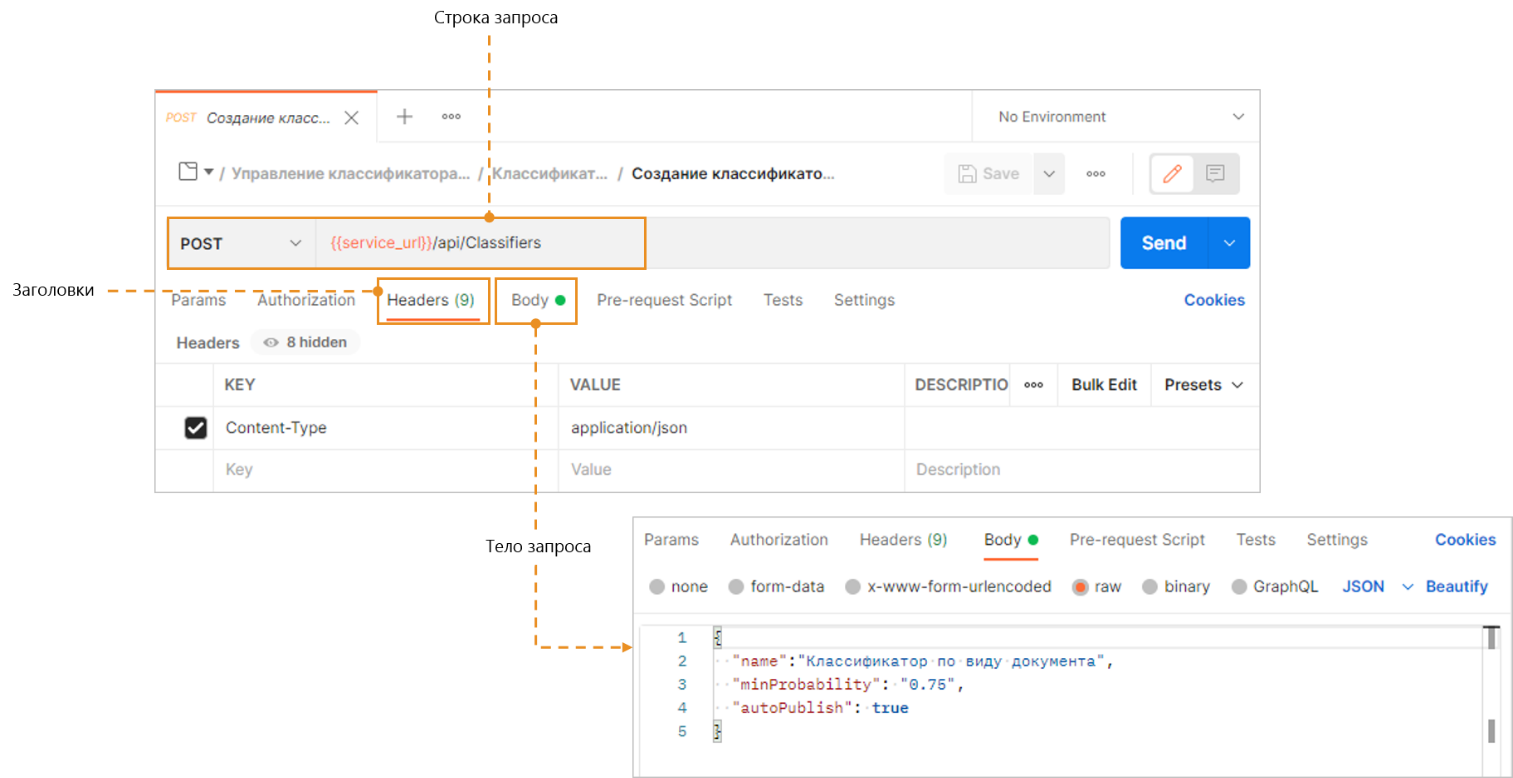Click the collection folder icon in breadcrumb
1513x778 pixels.
tap(188, 172)
